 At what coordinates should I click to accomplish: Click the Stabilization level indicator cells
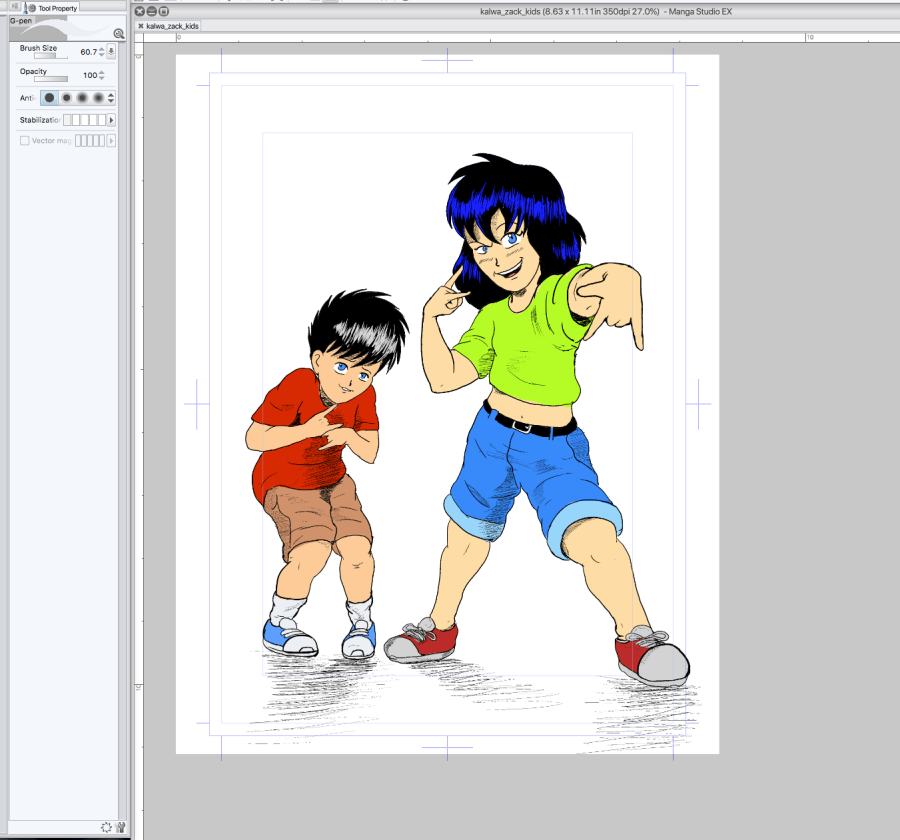84,120
